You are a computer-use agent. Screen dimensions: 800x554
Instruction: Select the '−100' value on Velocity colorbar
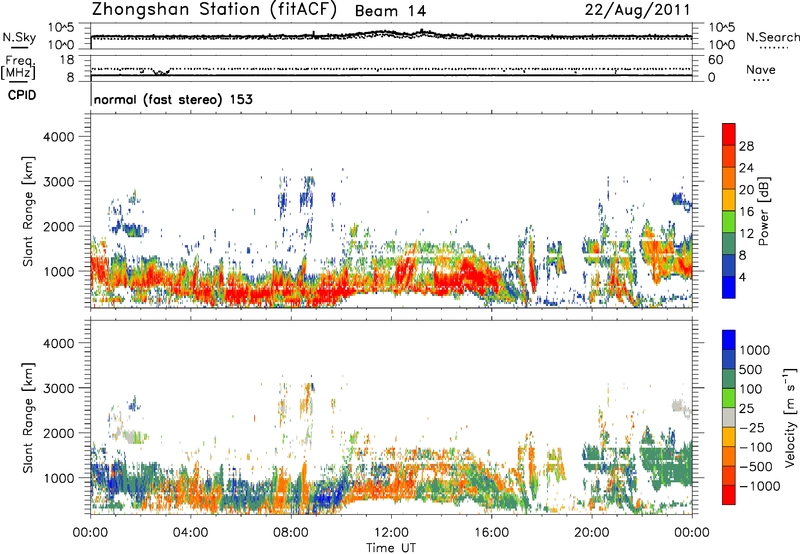(x=756, y=447)
